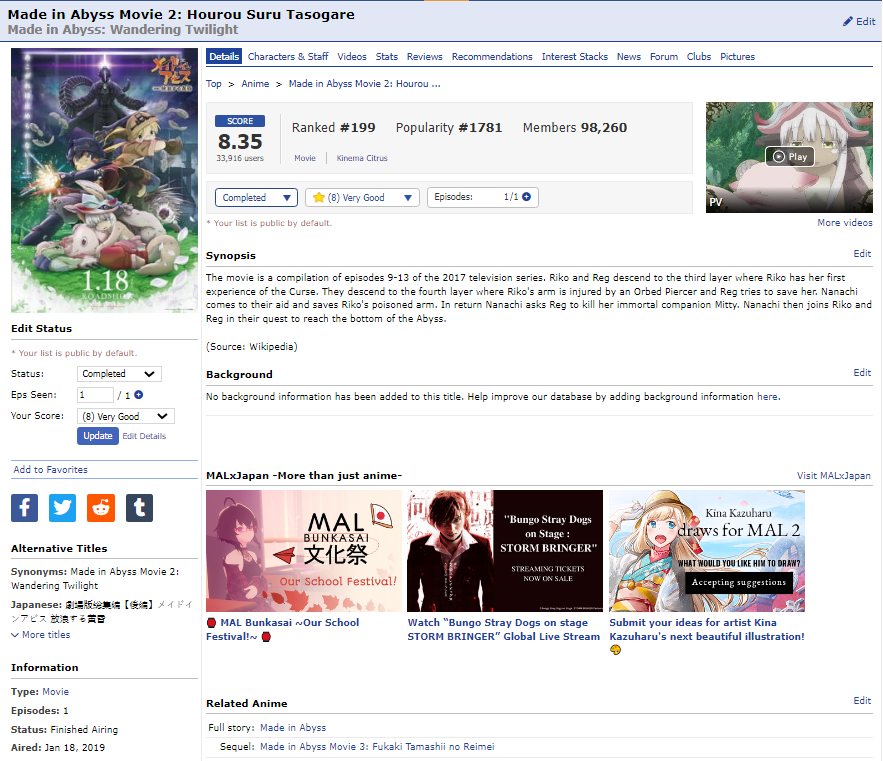Click 'here' link in background text
The image size is (883, 761).
767,397
